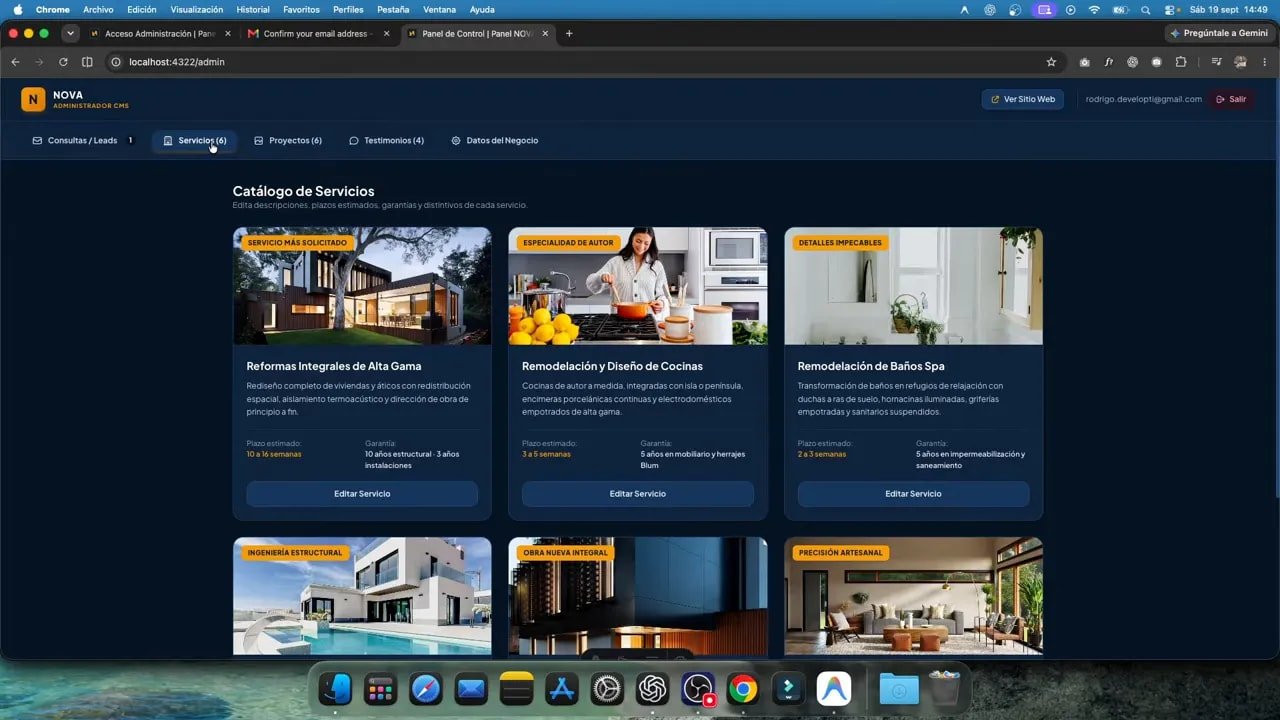Click the Pregúntale a Gemini button

click(1219, 33)
